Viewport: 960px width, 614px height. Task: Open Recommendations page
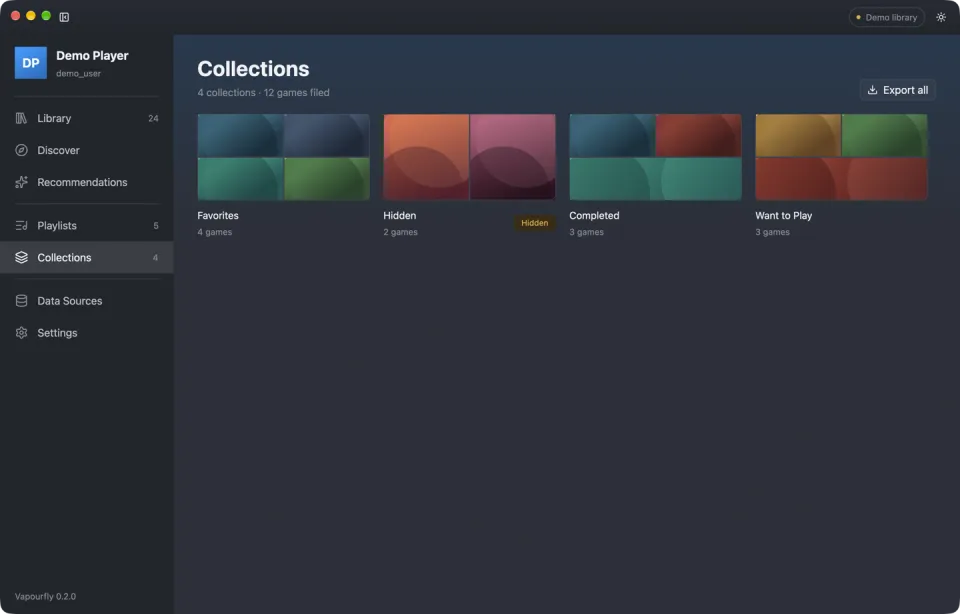[86, 182]
